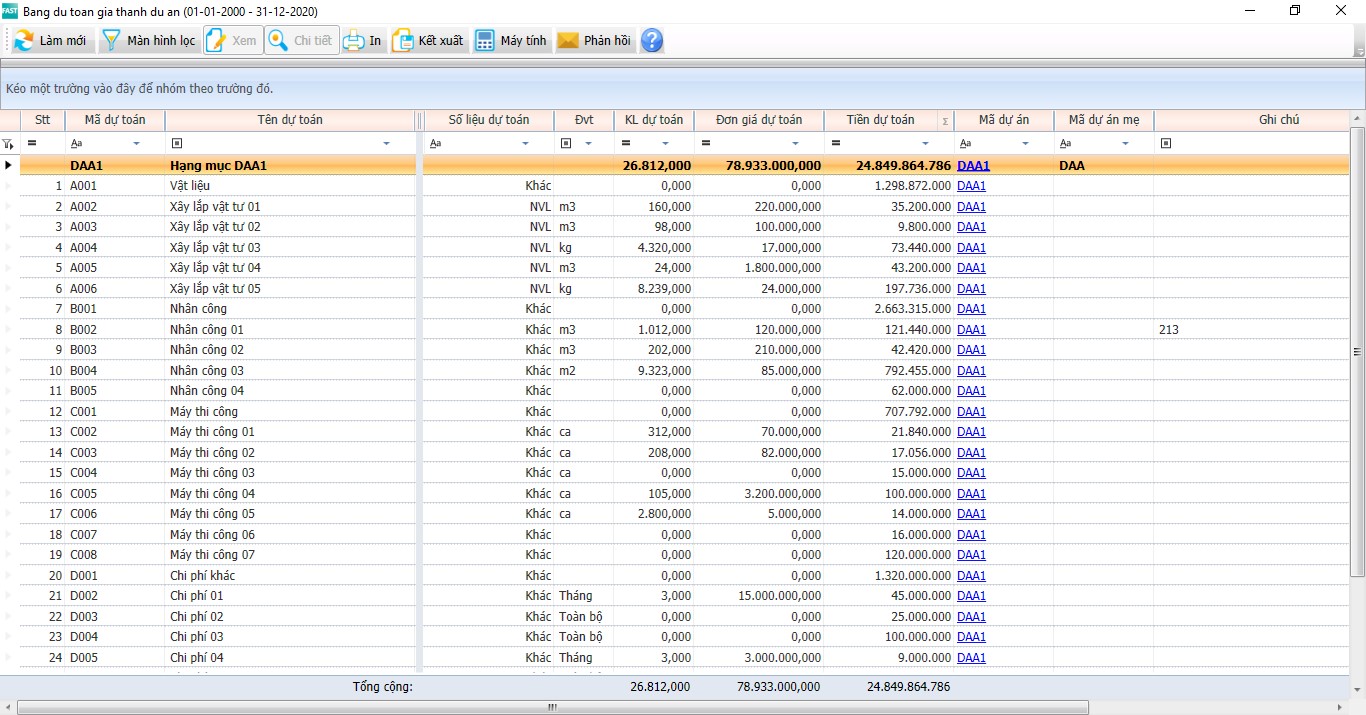1366x715 pixels.
Task: Click the filter row funnel icon
Action: coord(8,144)
